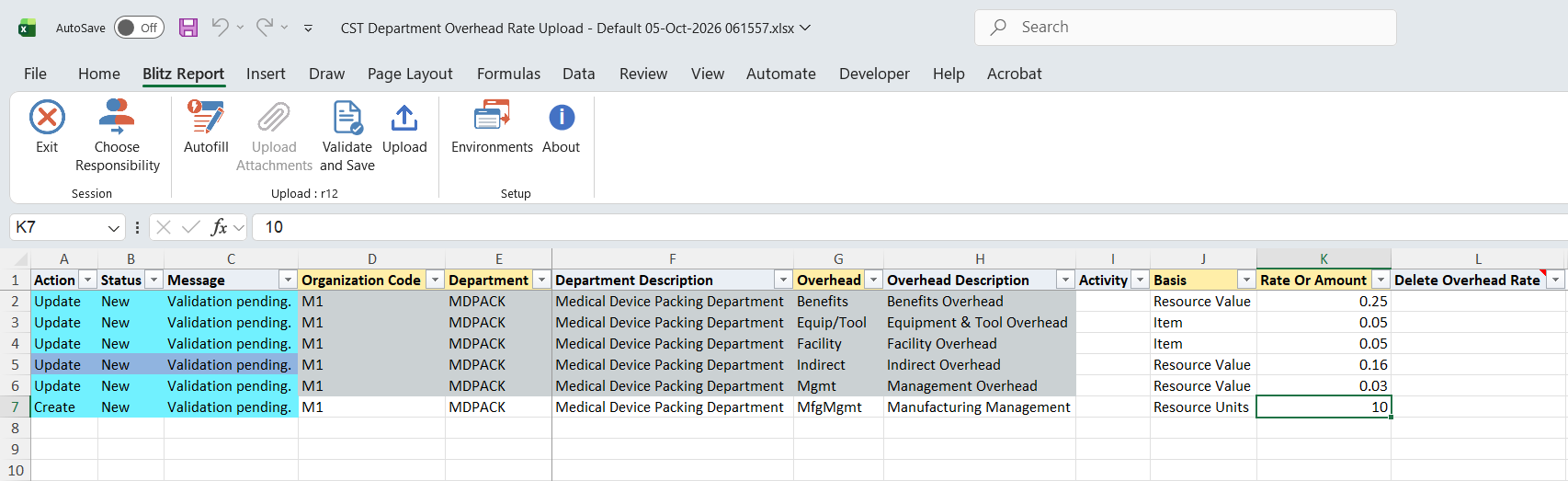The height and width of the screenshot is (481, 1568).
Task: Open the Rate Or Amount filter
Action: (x=1381, y=280)
